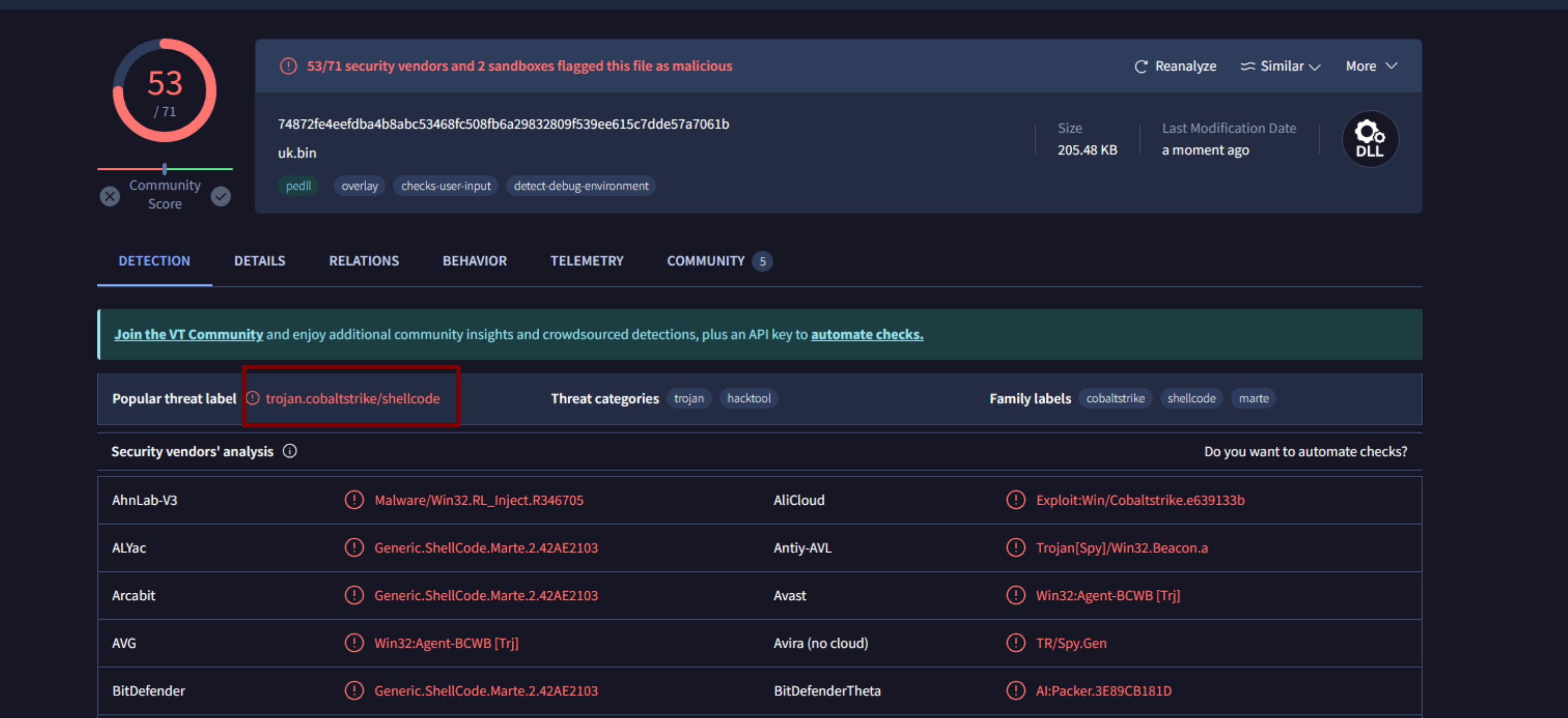Click the malicious alert icon in the header banner

[x=288, y=66]
